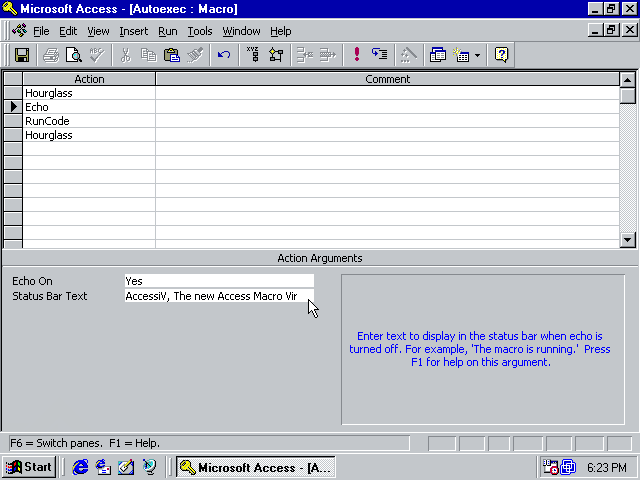Click the Paste toolbar icon
The height and width of the screenshot is (480, 640).
pyautogui.click(x=172, y=55)
